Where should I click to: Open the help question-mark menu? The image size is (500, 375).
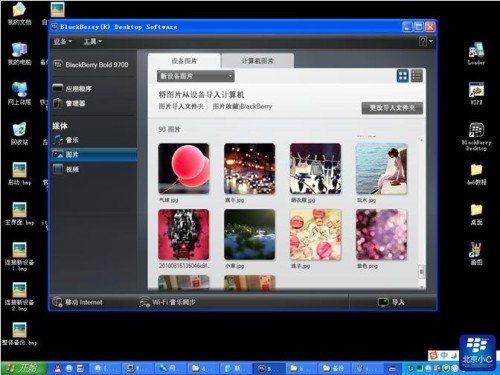[x=425, y=41]
